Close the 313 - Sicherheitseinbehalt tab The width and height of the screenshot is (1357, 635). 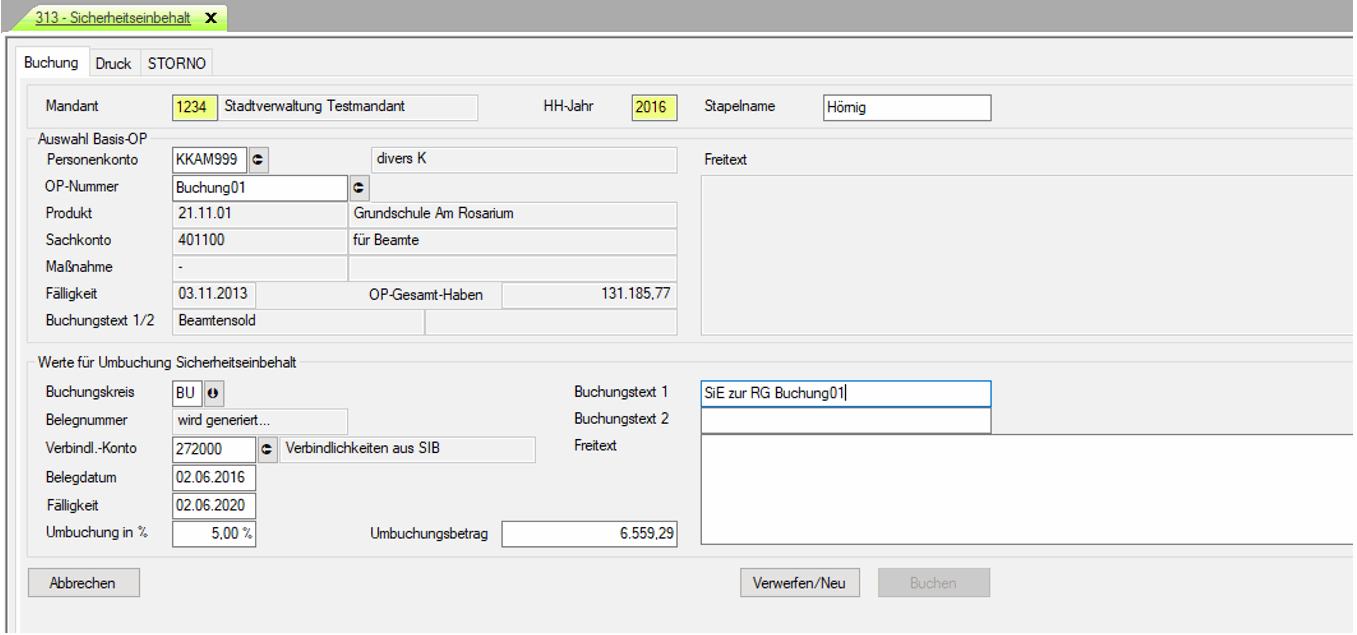(210, 18)
